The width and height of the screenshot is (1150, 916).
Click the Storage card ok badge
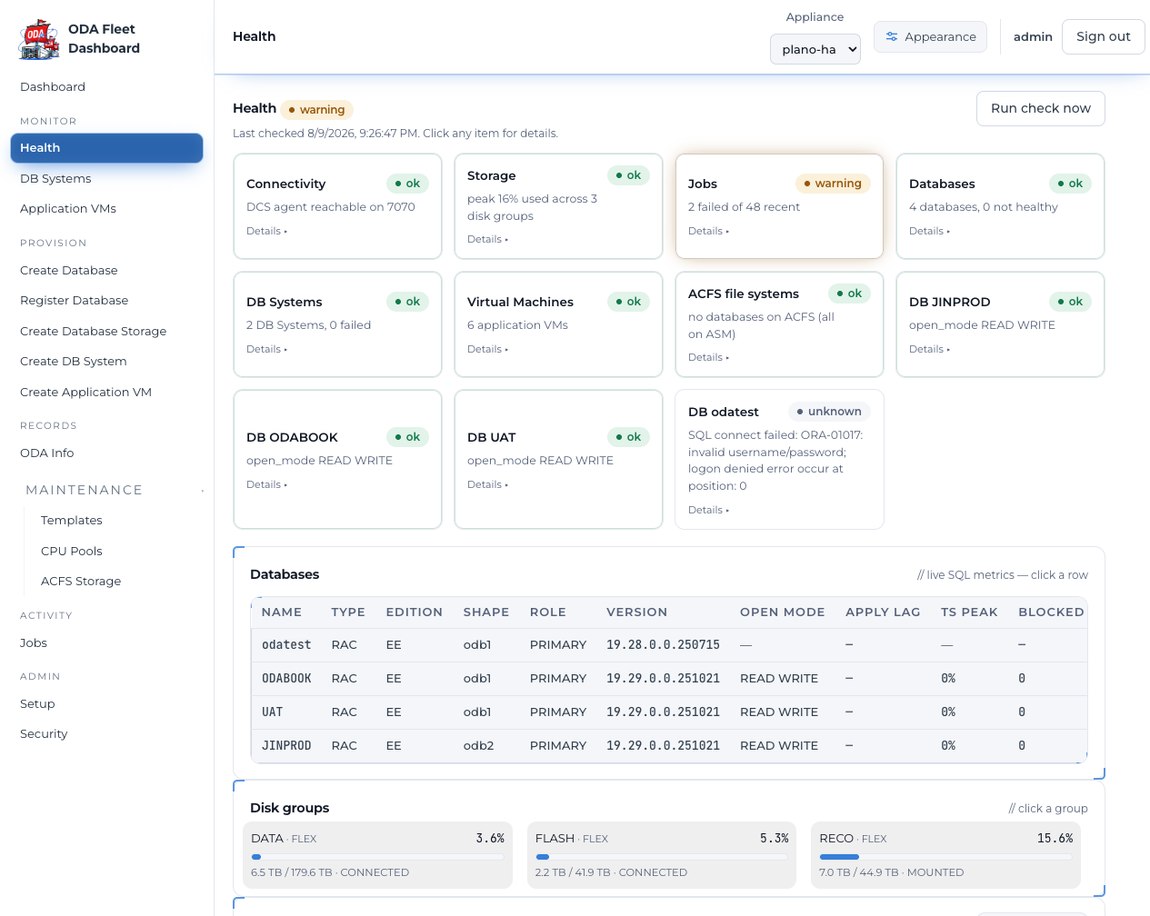tap(628, 175)
